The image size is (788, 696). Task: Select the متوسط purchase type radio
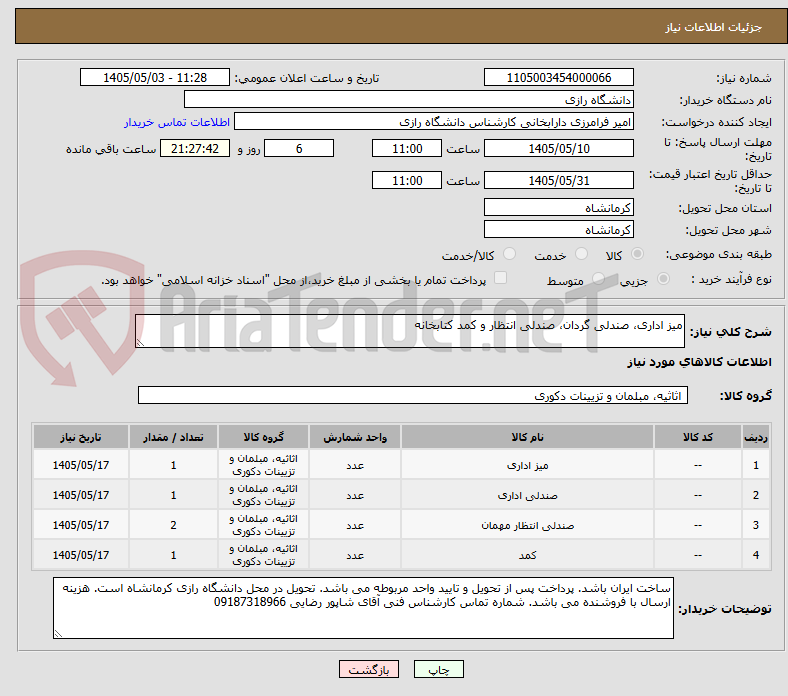pos(598,278)
